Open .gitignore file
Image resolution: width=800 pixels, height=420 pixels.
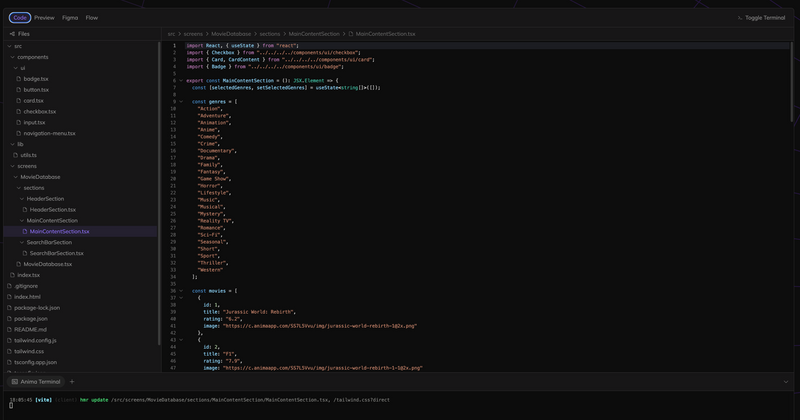point(26,286)
